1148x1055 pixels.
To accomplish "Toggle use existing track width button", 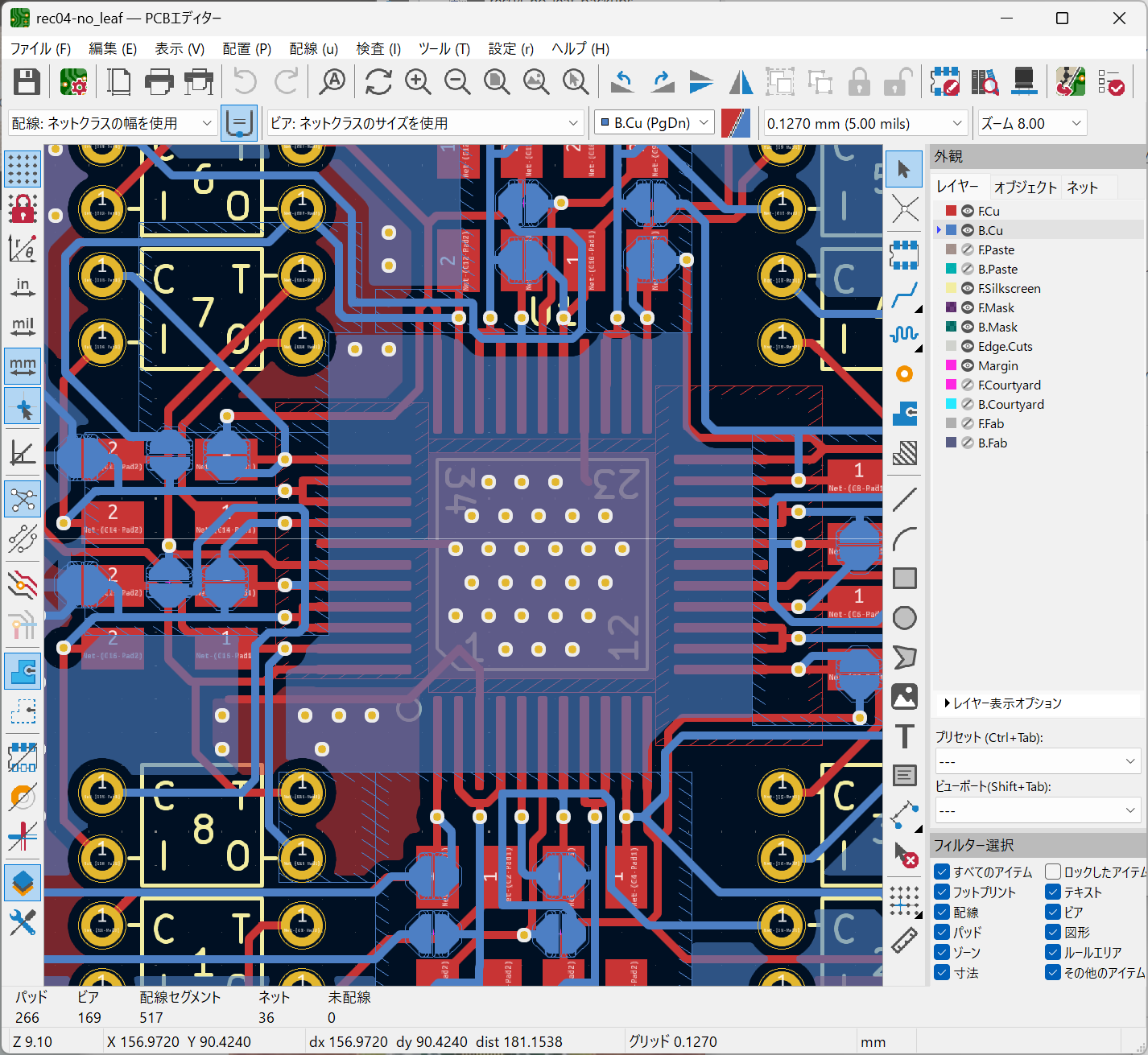I will pos(239,123).
